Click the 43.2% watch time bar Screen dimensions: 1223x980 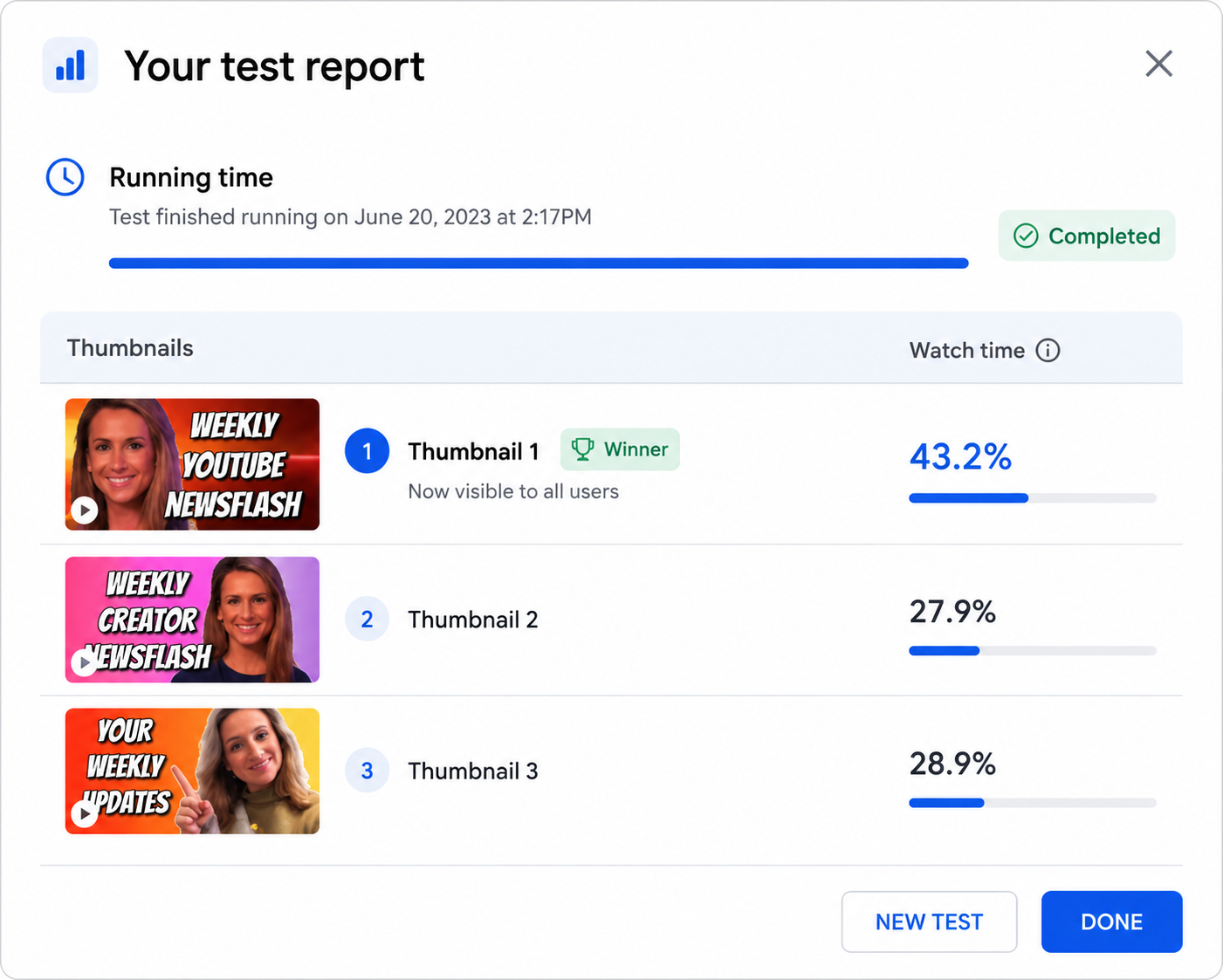click(1033, 498)
